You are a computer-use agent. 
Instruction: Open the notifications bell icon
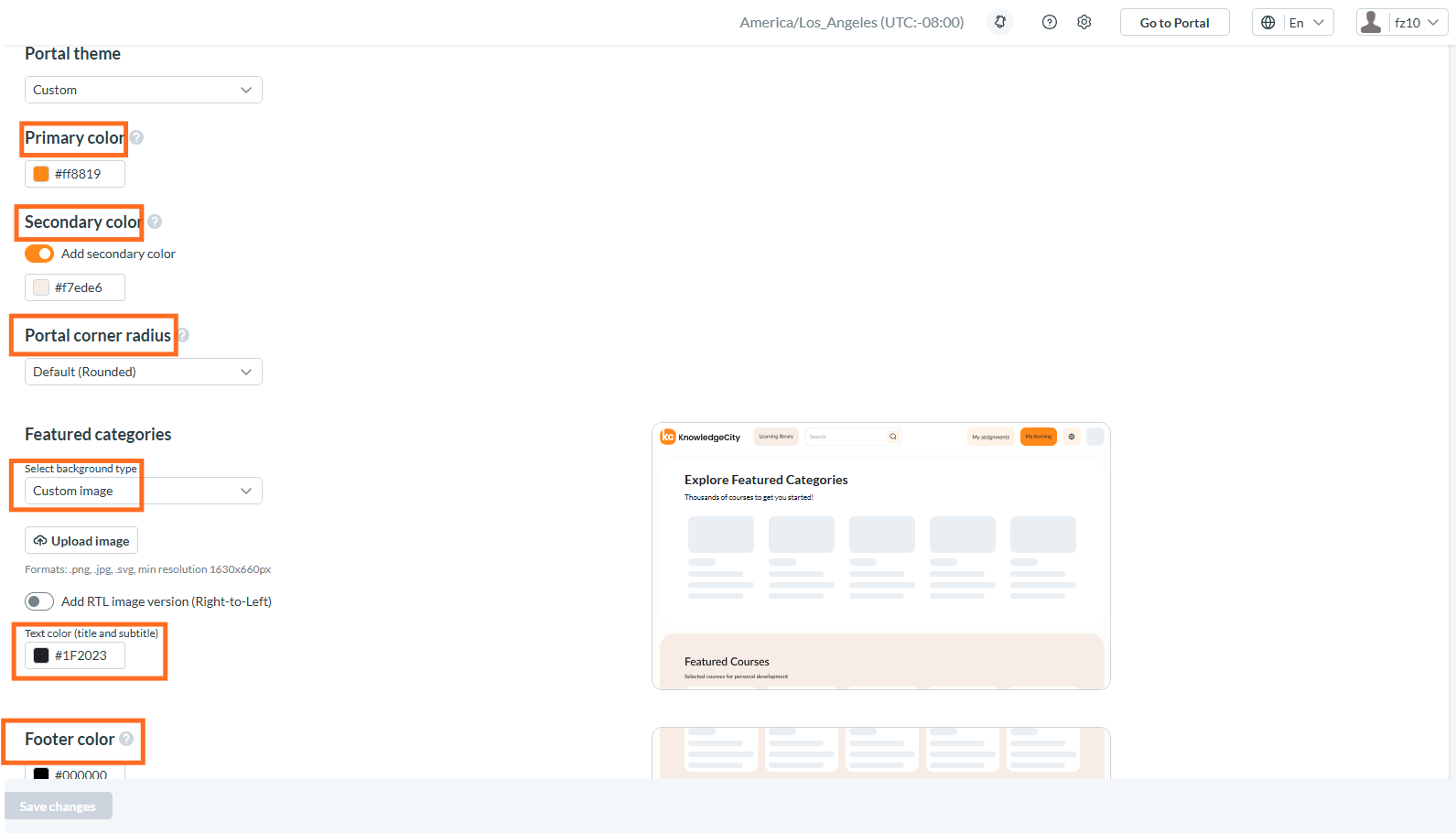click(x=1000, y=22)
